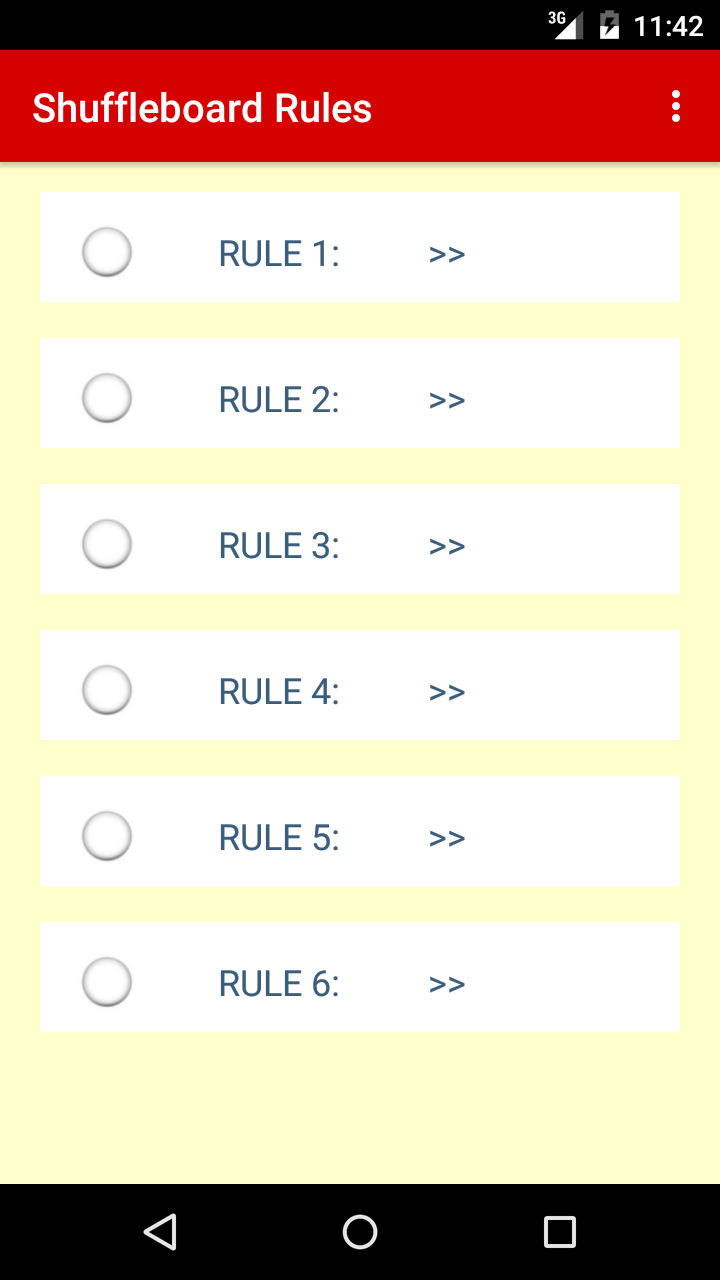
Task: Open recent apps square button
Action: pos(559,1231)
